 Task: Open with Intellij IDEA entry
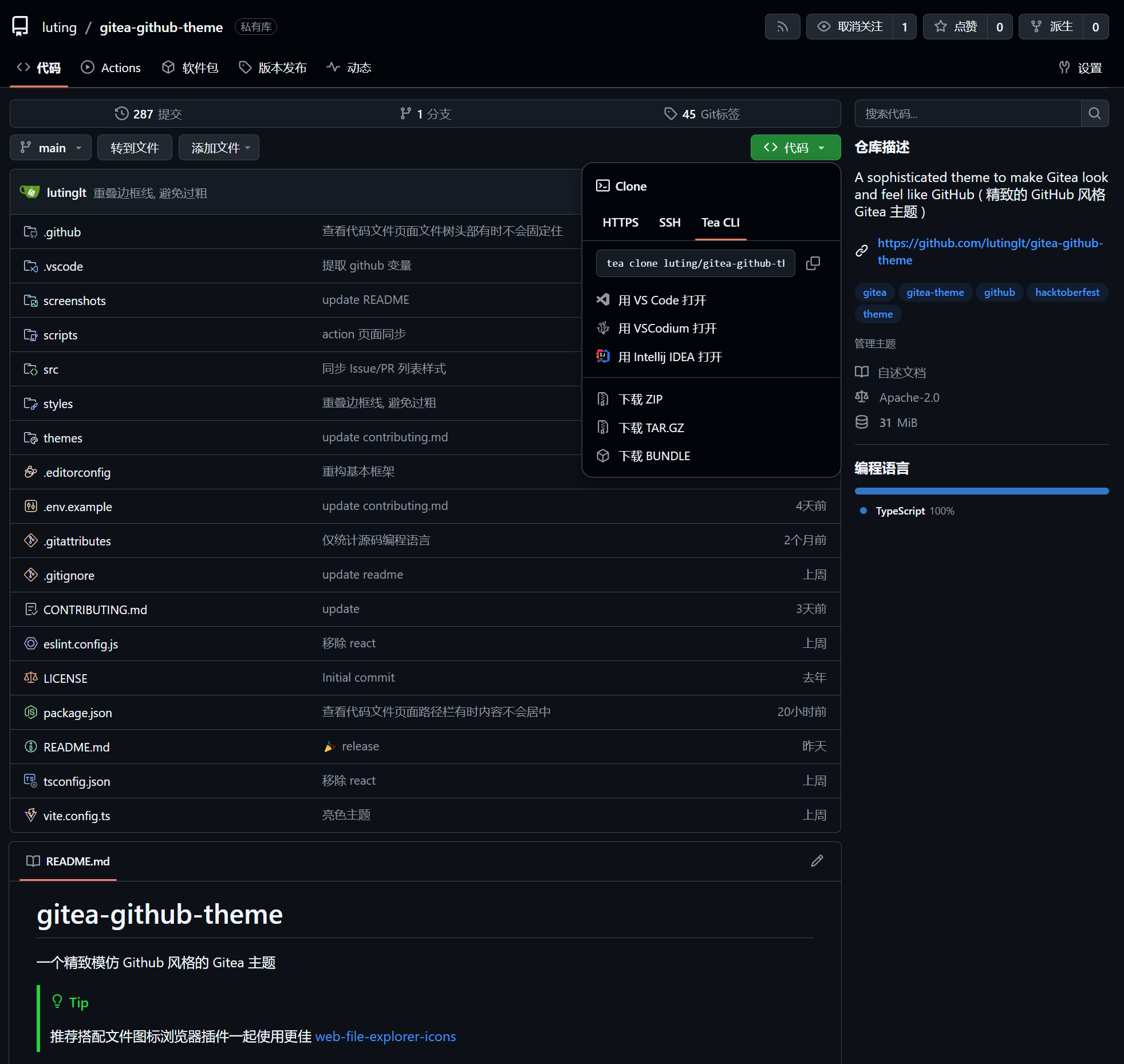tap(669, 357)
